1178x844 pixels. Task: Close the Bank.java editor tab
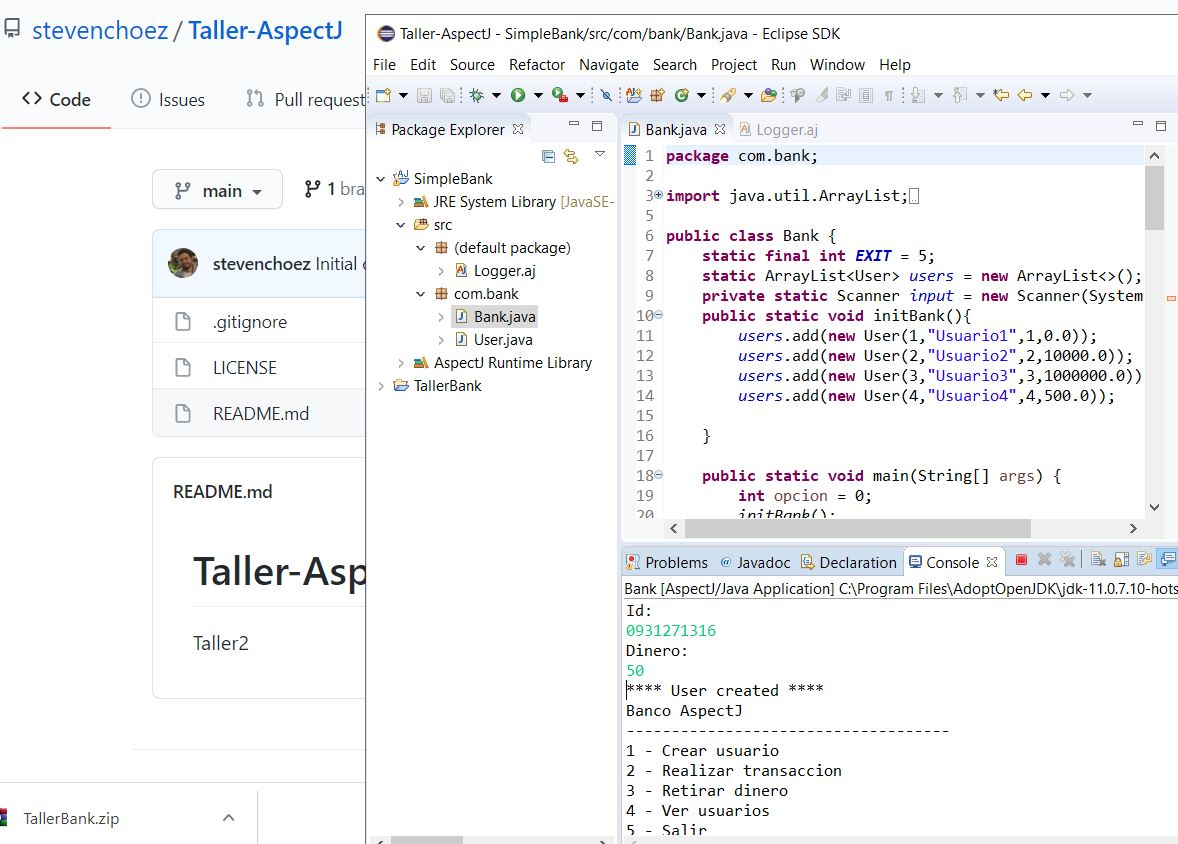click(x=720, y=129)
